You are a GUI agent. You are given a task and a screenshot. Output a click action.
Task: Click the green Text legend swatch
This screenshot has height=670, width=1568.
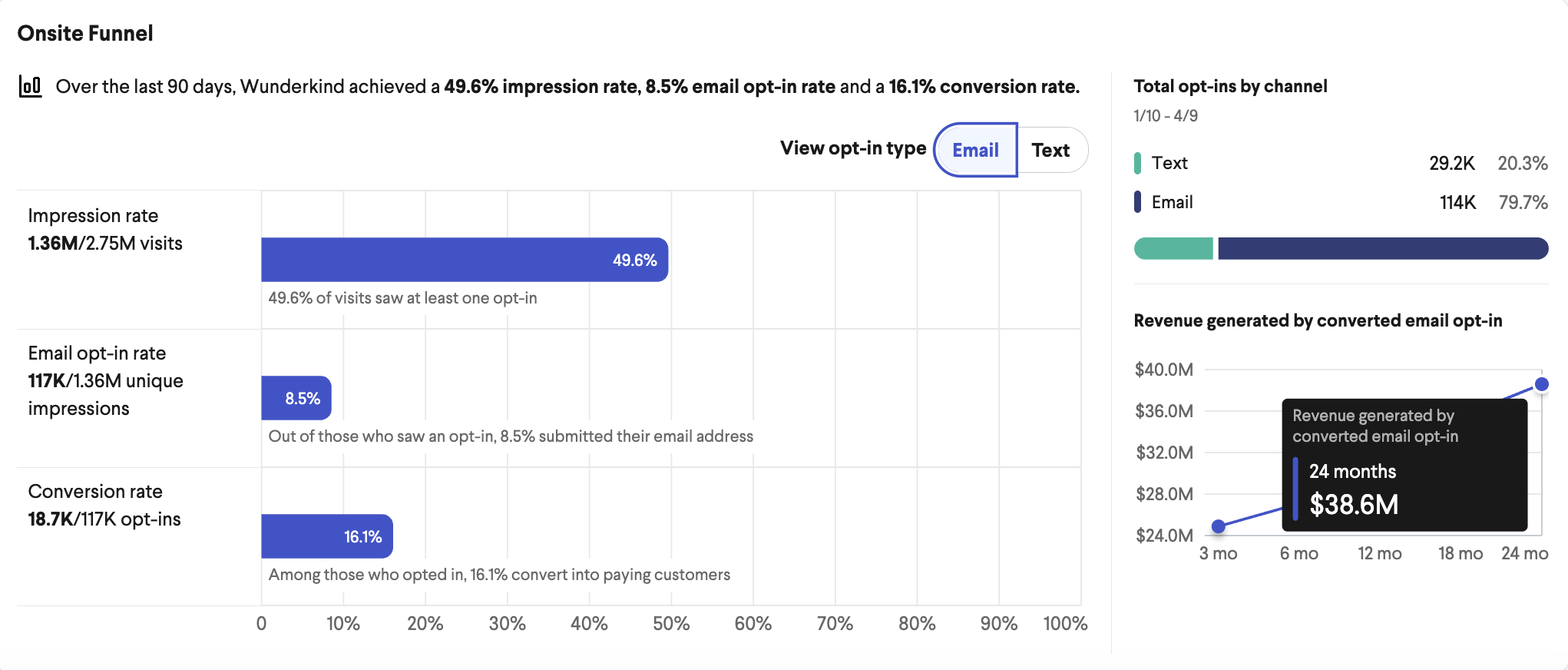1137,163
